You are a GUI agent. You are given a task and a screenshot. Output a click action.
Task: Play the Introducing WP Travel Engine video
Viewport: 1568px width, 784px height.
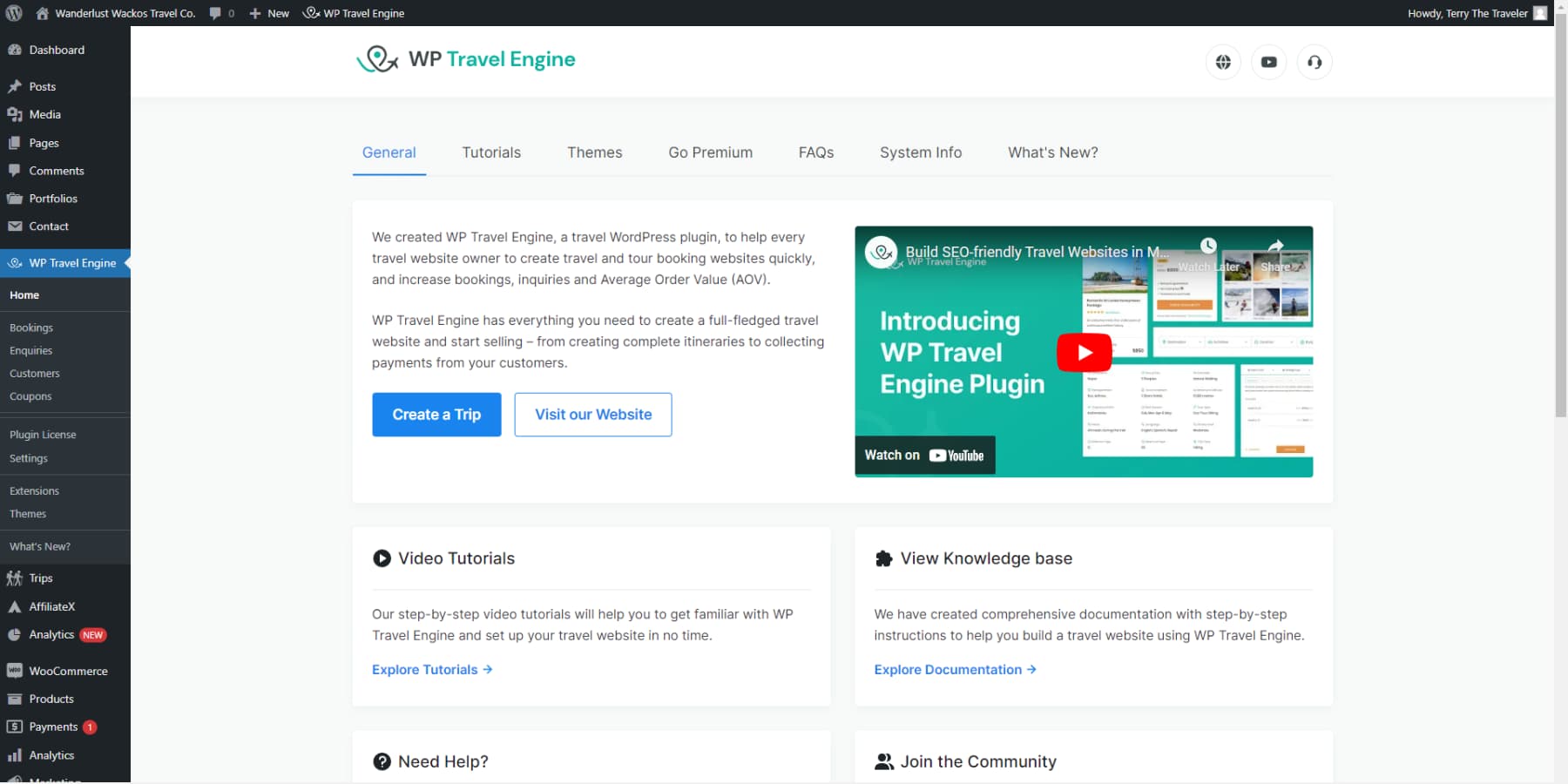pos(1085,352)
